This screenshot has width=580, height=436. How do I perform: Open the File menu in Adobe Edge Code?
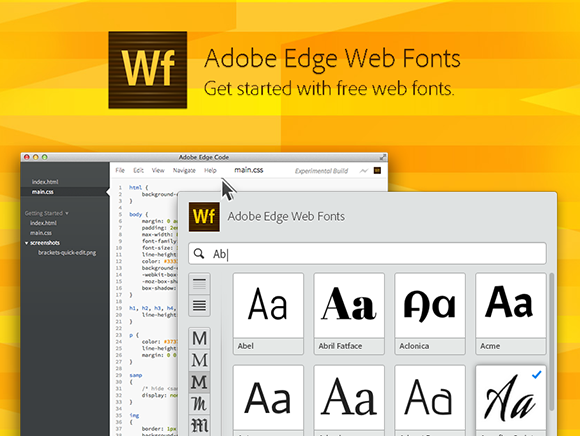[120, 170]
